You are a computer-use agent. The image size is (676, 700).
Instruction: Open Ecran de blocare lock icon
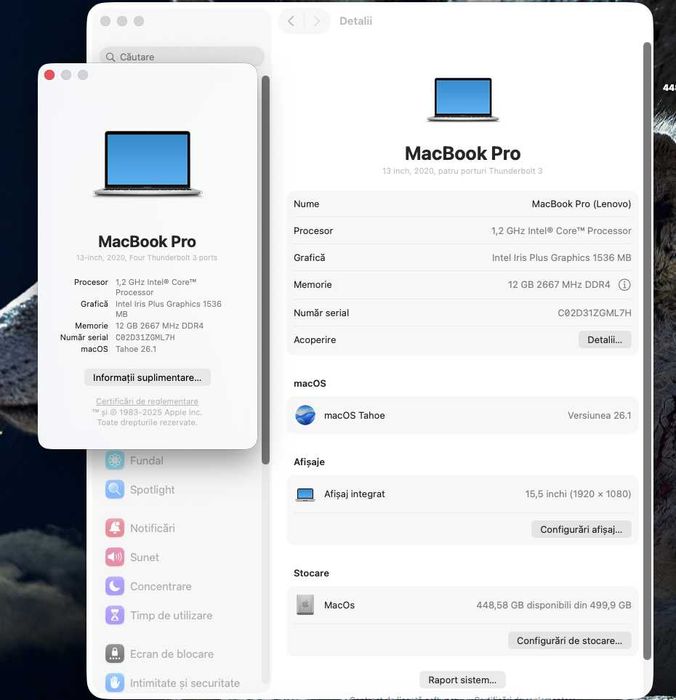(x=115, y=654)
